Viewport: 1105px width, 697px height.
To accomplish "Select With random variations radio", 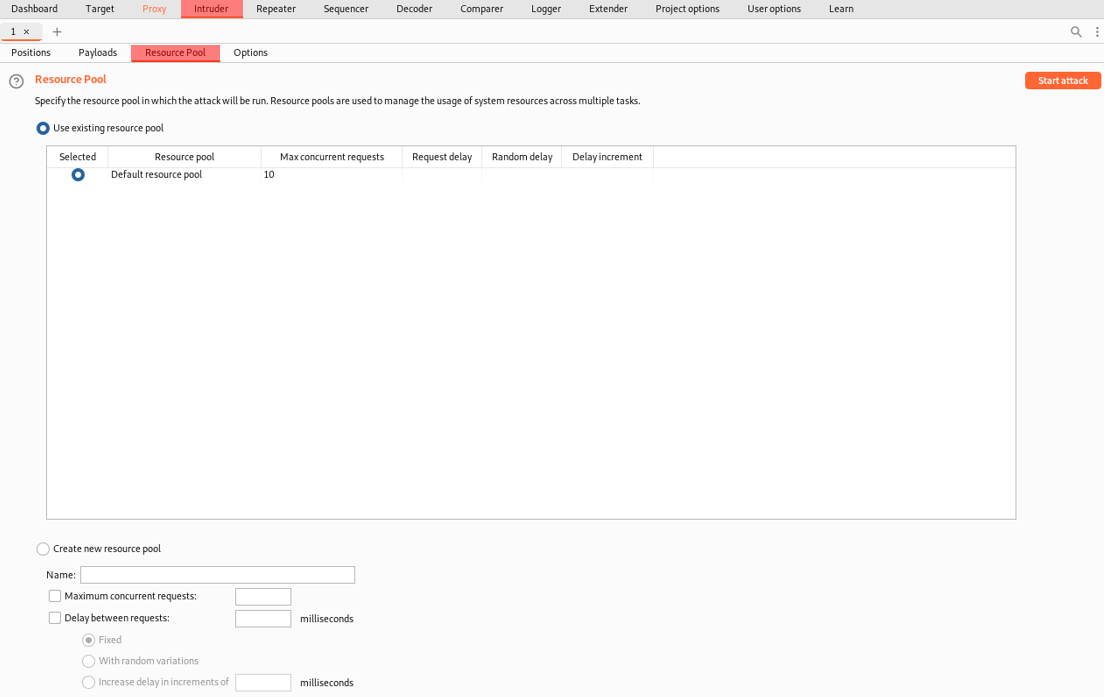I will (88, 661).
